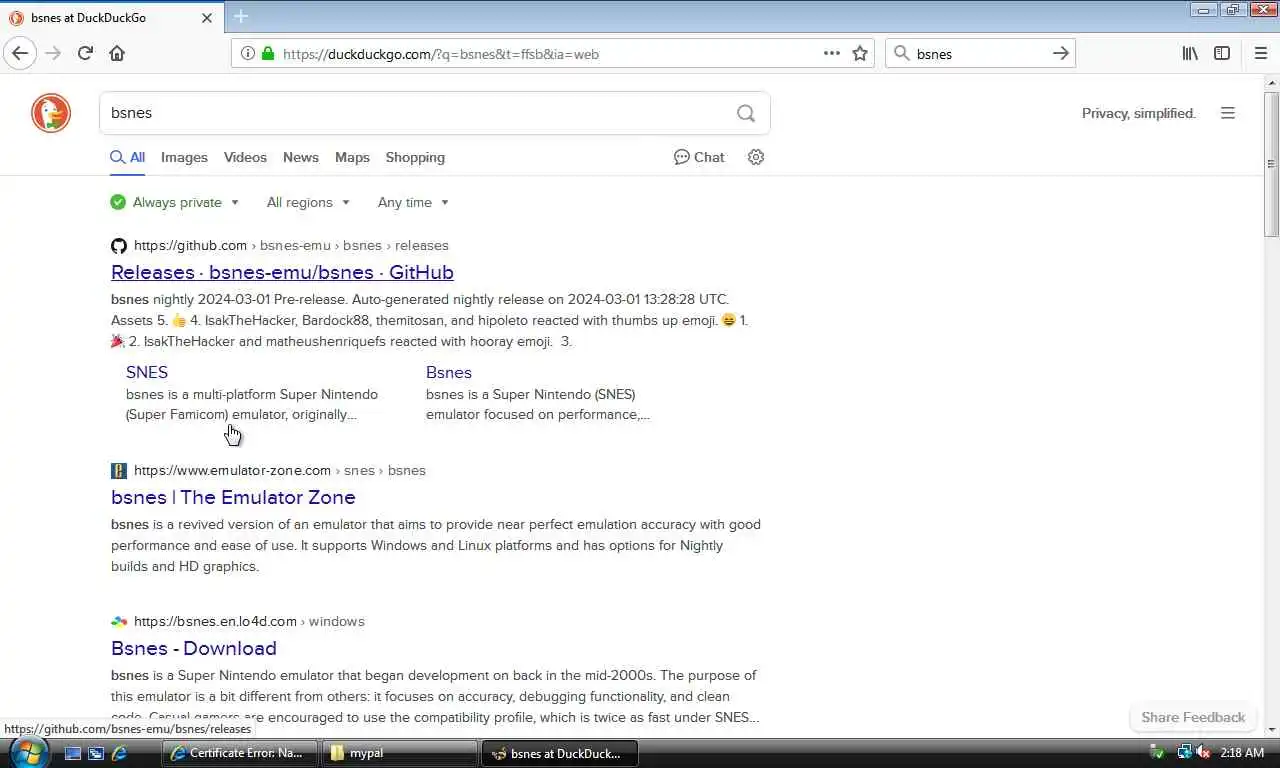The height and width of the screenshot is (768, 1280).
Task: Switch to mypal folder taskbar window
Action: point(399,753)
